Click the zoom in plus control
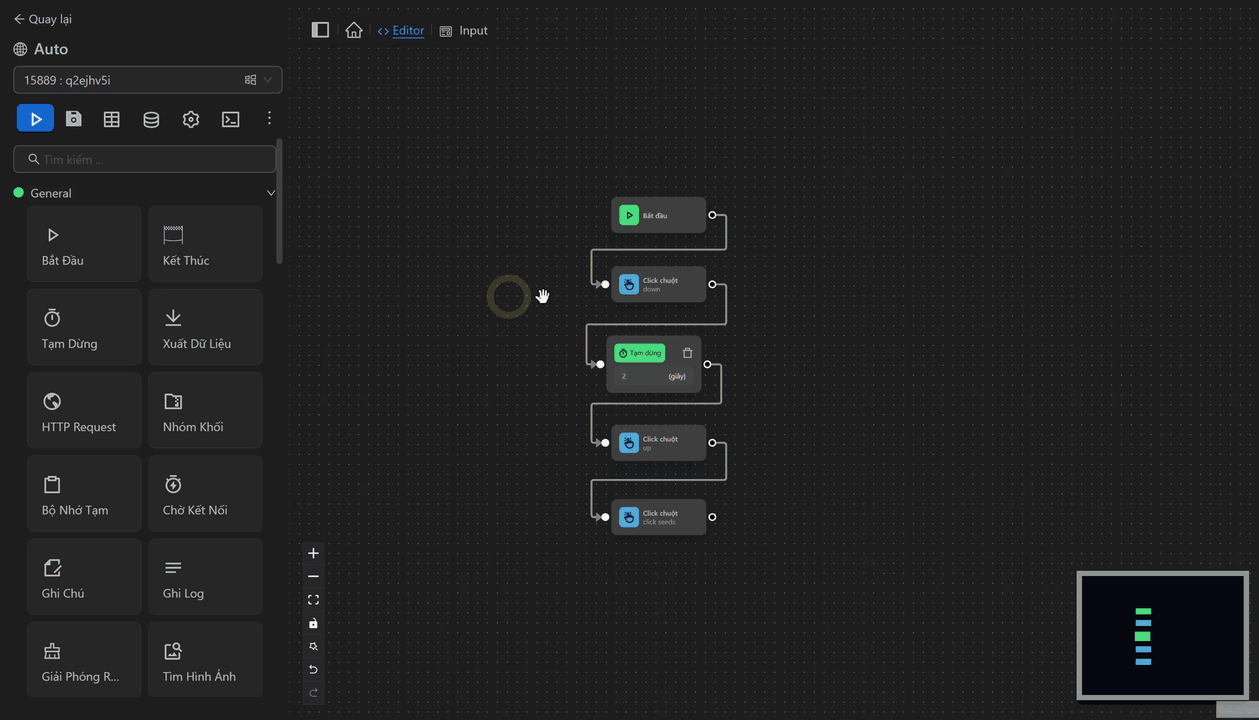Image resolution: width=1259 pixels, height=720 pixels. click(x=313, y=554)
